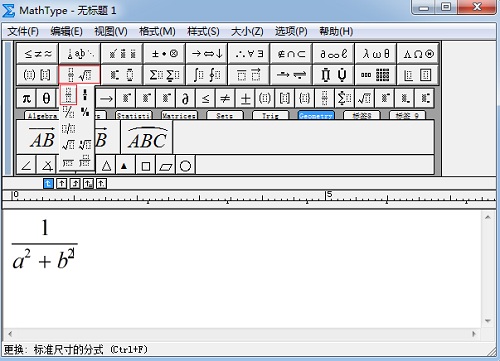Choose the full-size fraction template in the open palette
500x361 pixels.
[x=68, y=95]
